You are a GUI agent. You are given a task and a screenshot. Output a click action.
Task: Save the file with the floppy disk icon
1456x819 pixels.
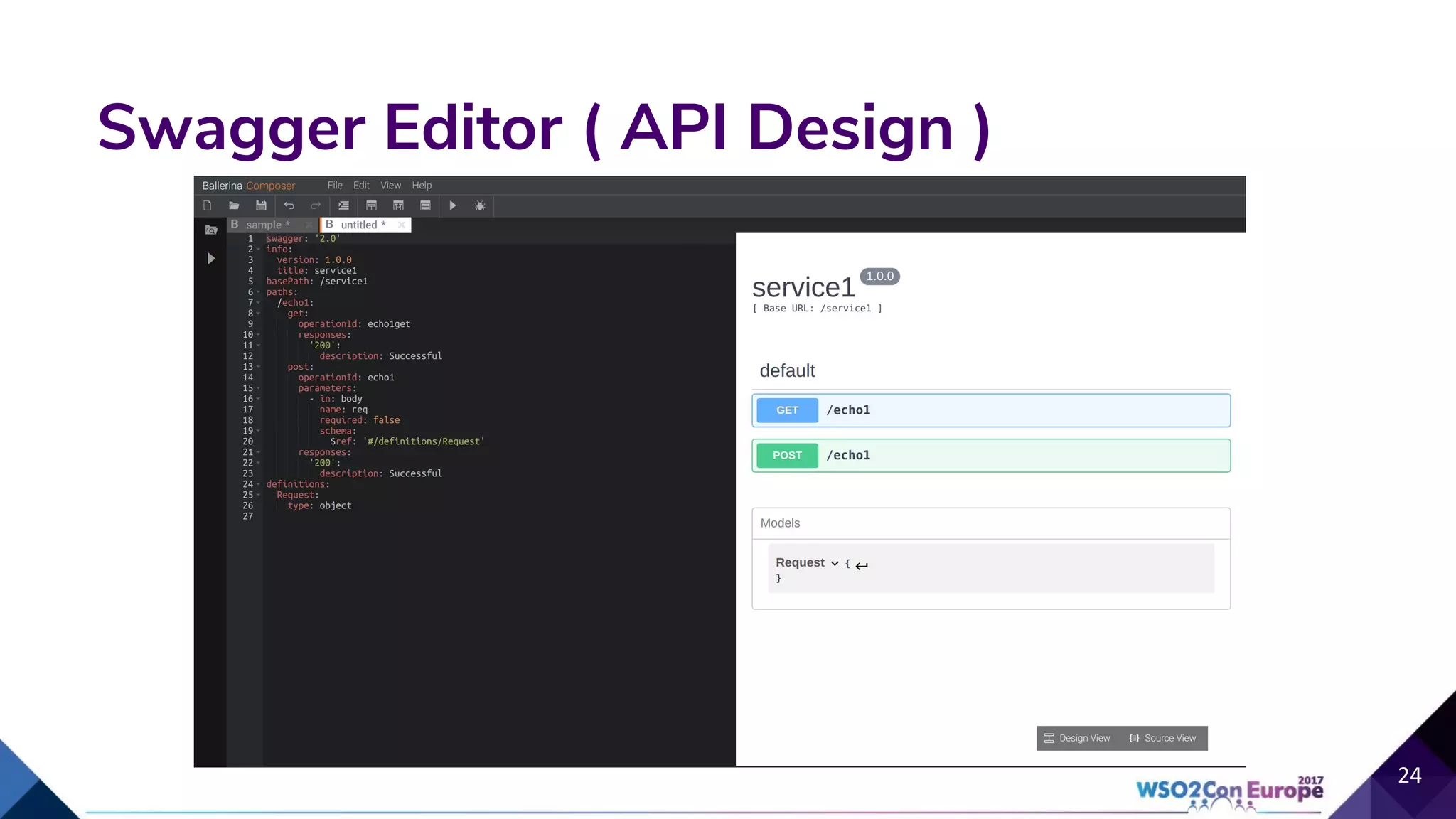pos(261,205)
